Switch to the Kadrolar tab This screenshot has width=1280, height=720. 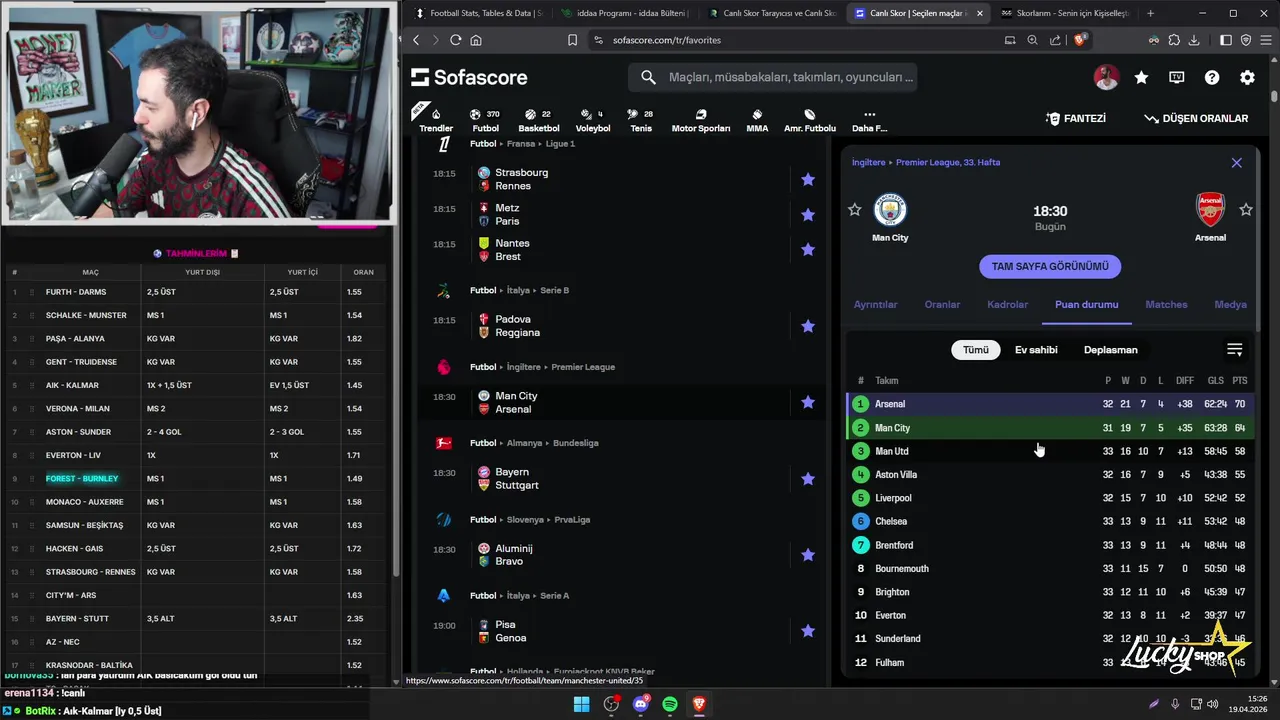coord(1007,304)
